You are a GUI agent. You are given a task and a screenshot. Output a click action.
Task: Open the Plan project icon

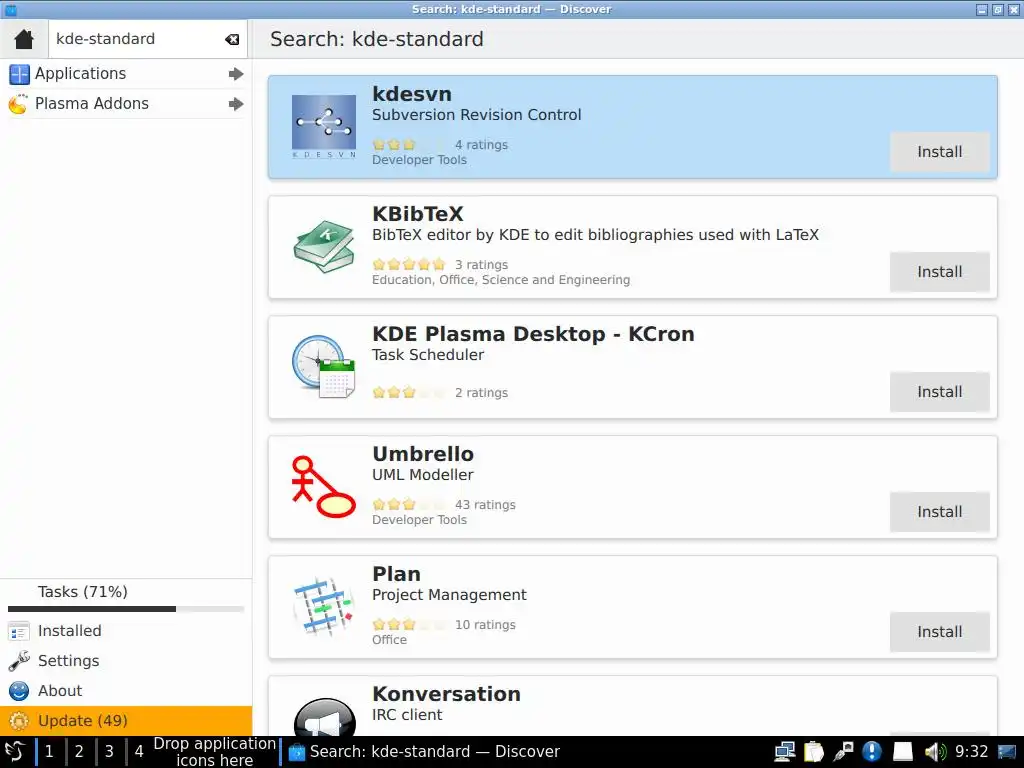click(324, 607)
